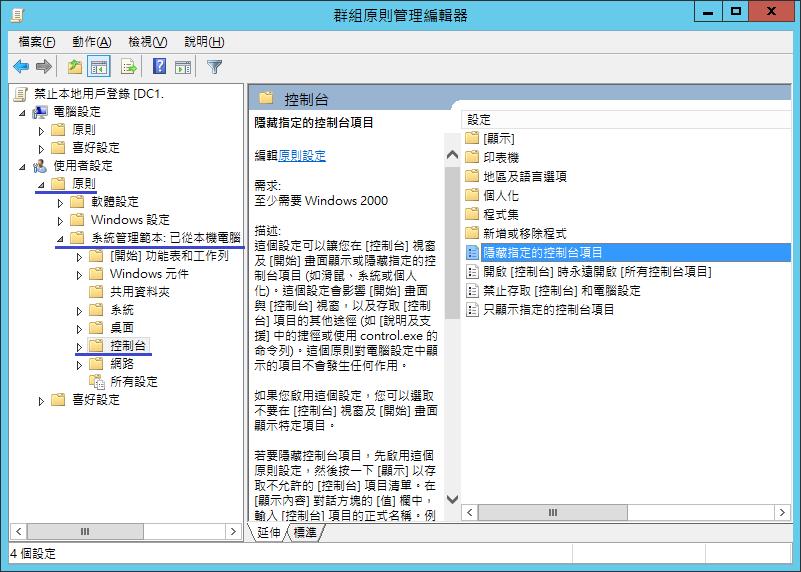The height and width of the screenshot is (572, 801).
Task: Select 開啟 [控制台] 時永遠開啟 [所有控制台項目]
Action: click(597, 271)
